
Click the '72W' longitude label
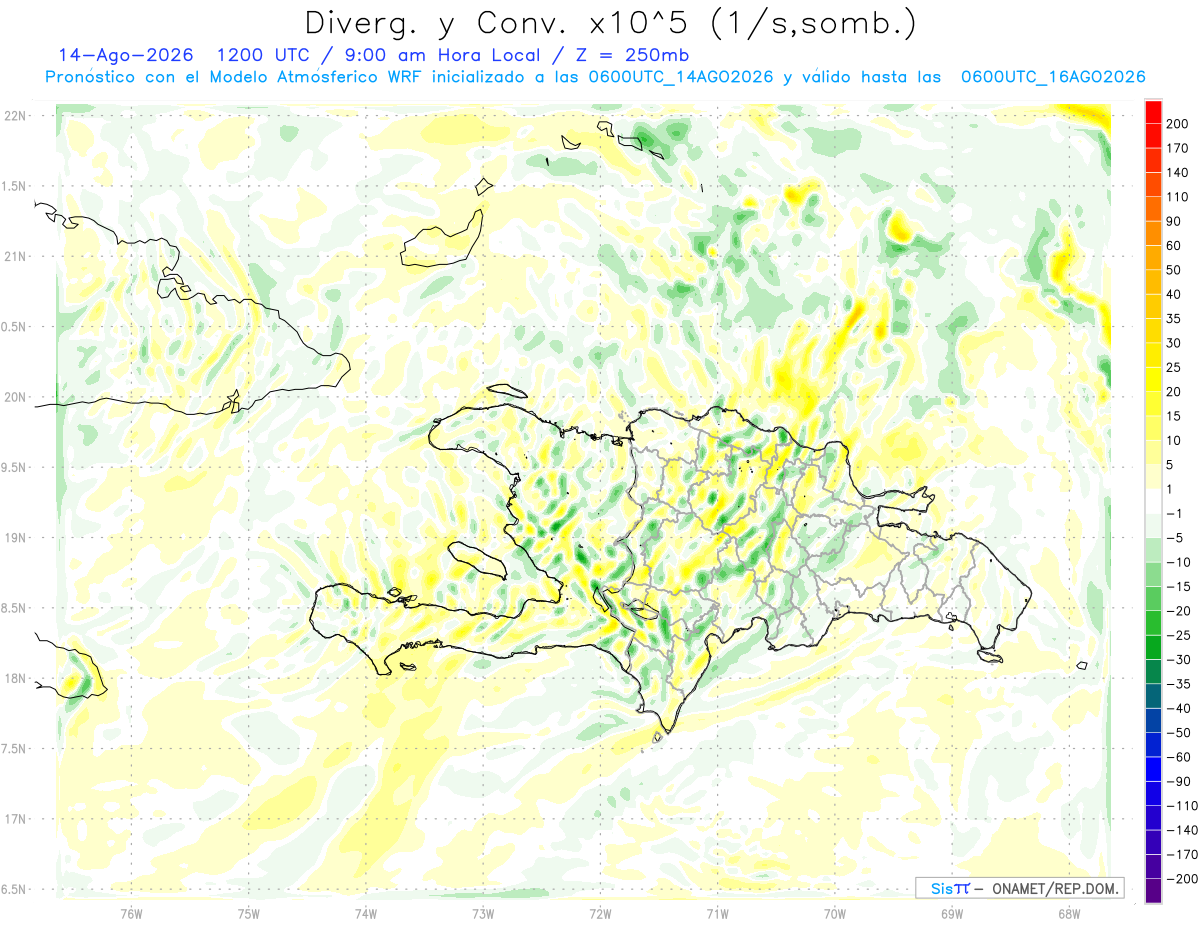click(x=600, y=914)
